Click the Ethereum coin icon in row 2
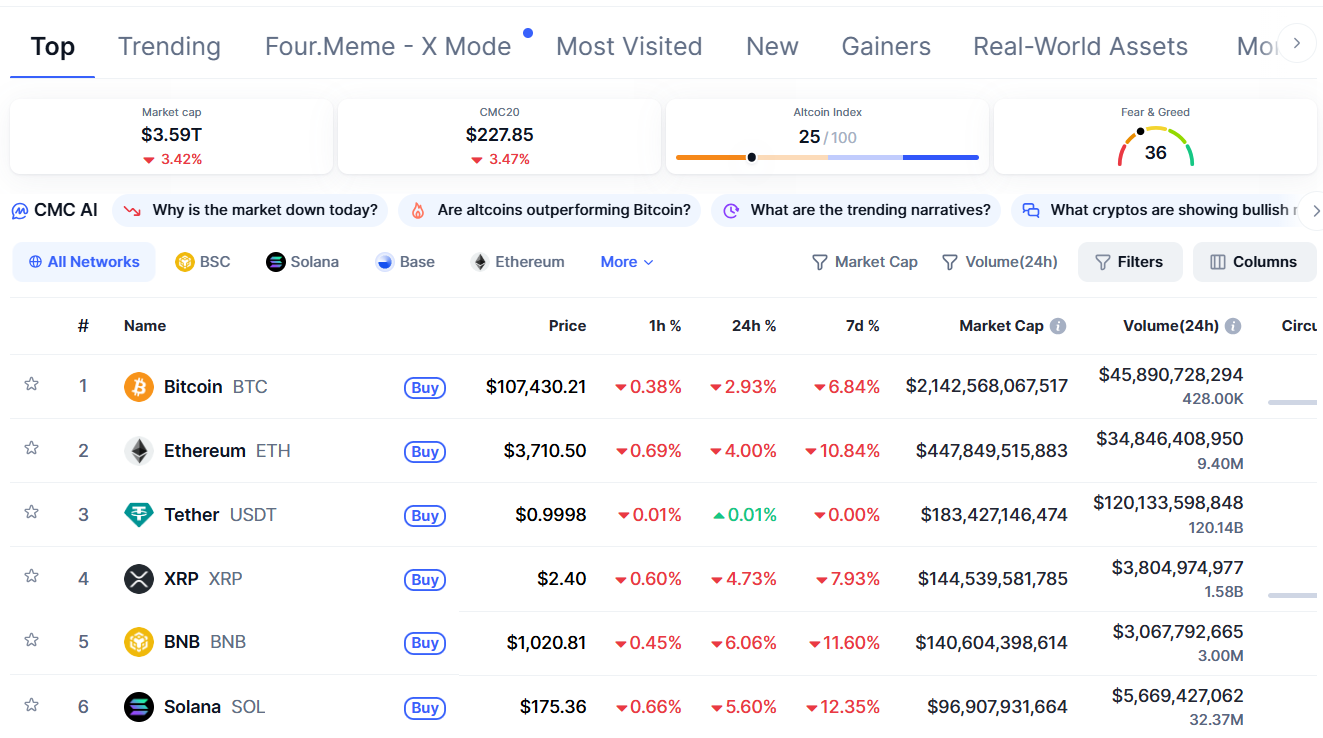This screenshot has width=1323, height=738. (x=139, y=451)
